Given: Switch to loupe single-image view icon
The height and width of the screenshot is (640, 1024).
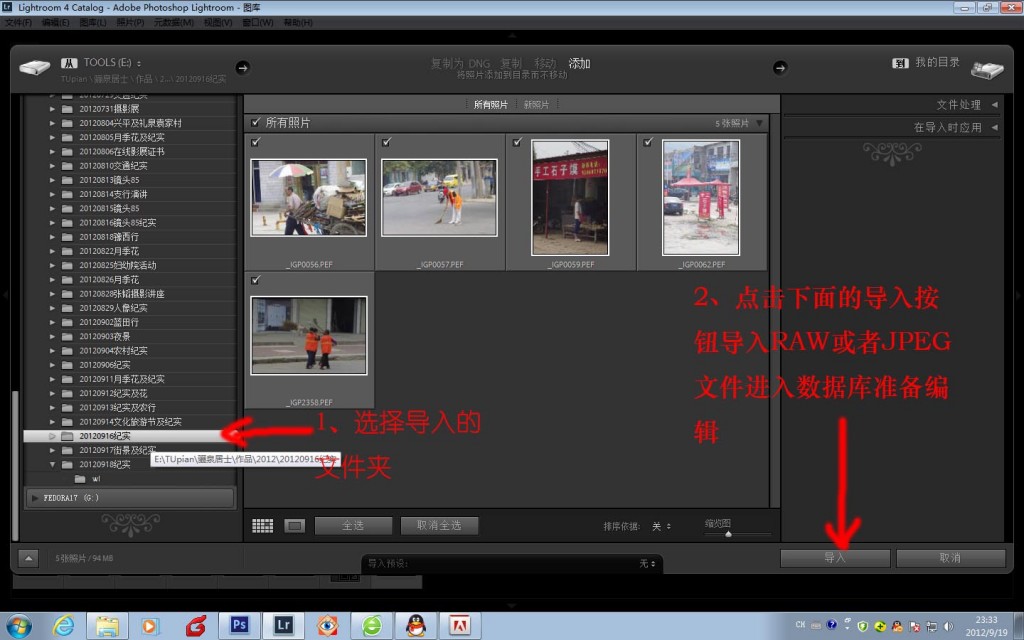Looking at the screenshot, I should [x=295, y=526].
